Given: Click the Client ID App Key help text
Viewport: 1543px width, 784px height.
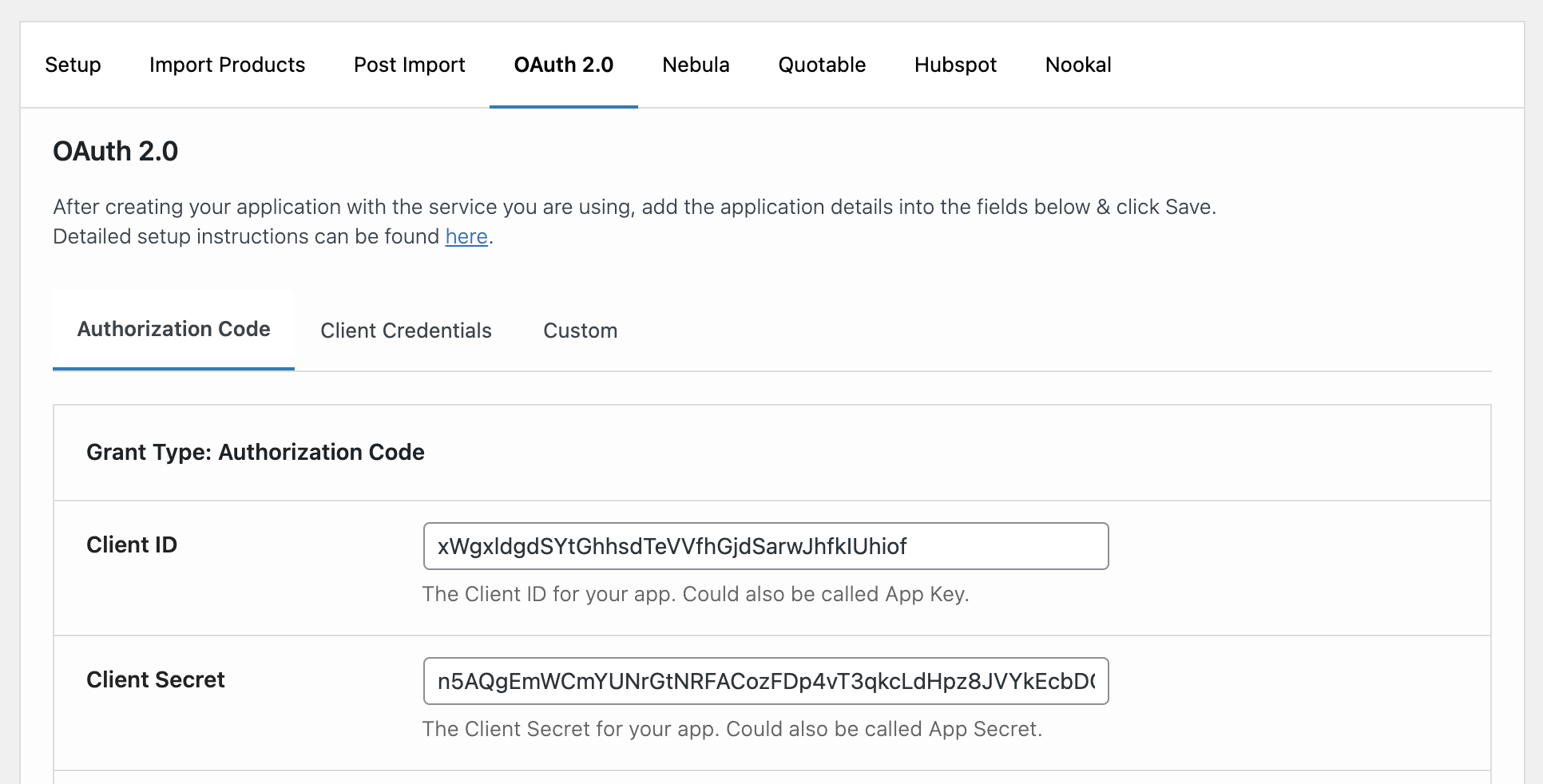Looking at the screenshot, I should pos(696,594).
